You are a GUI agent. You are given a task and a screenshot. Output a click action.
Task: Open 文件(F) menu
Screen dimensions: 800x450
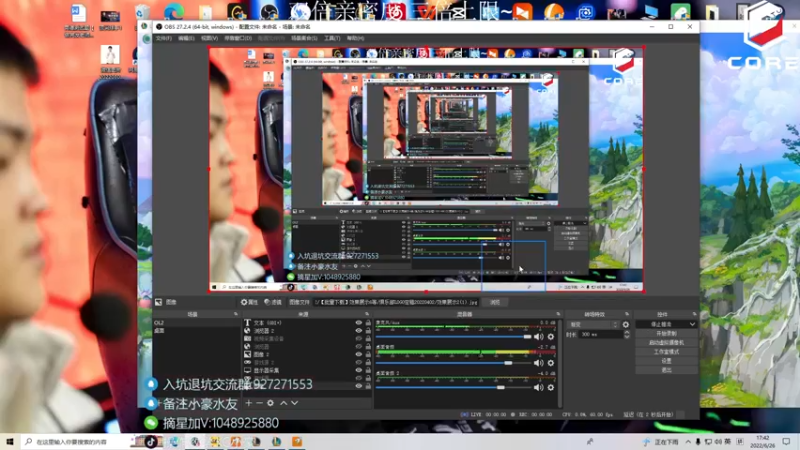coord(164,38)
